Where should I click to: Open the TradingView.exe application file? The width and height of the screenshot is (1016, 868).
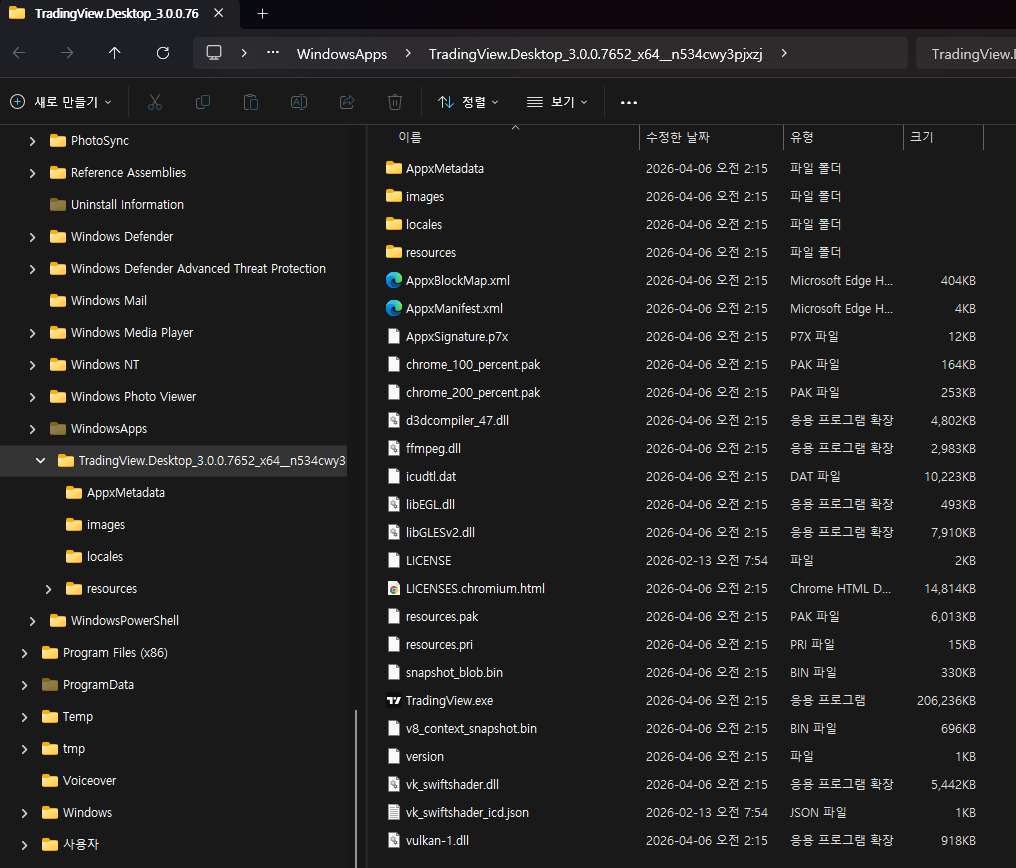[x=449, y=701]
